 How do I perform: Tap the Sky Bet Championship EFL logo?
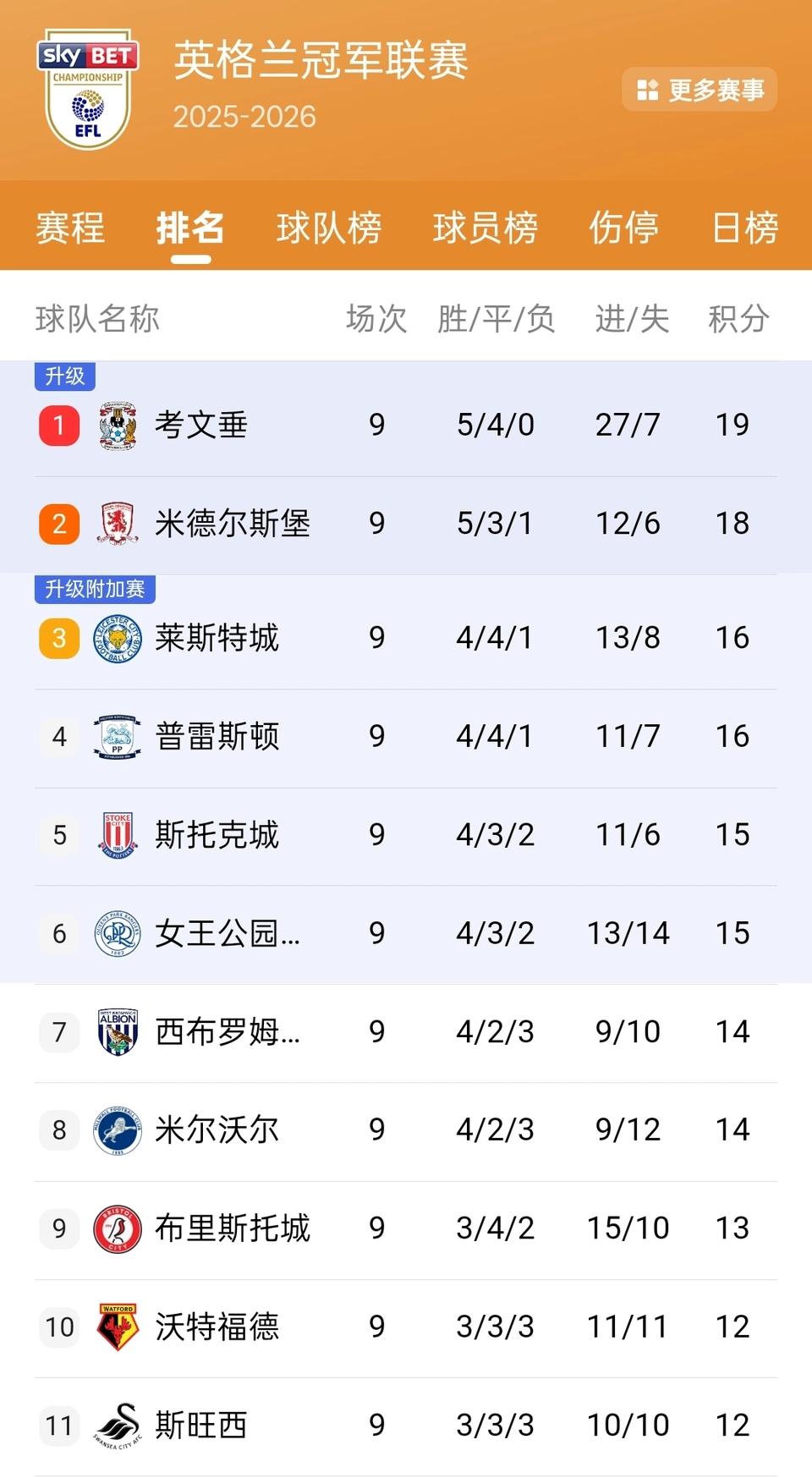click(x=88, y=90)
